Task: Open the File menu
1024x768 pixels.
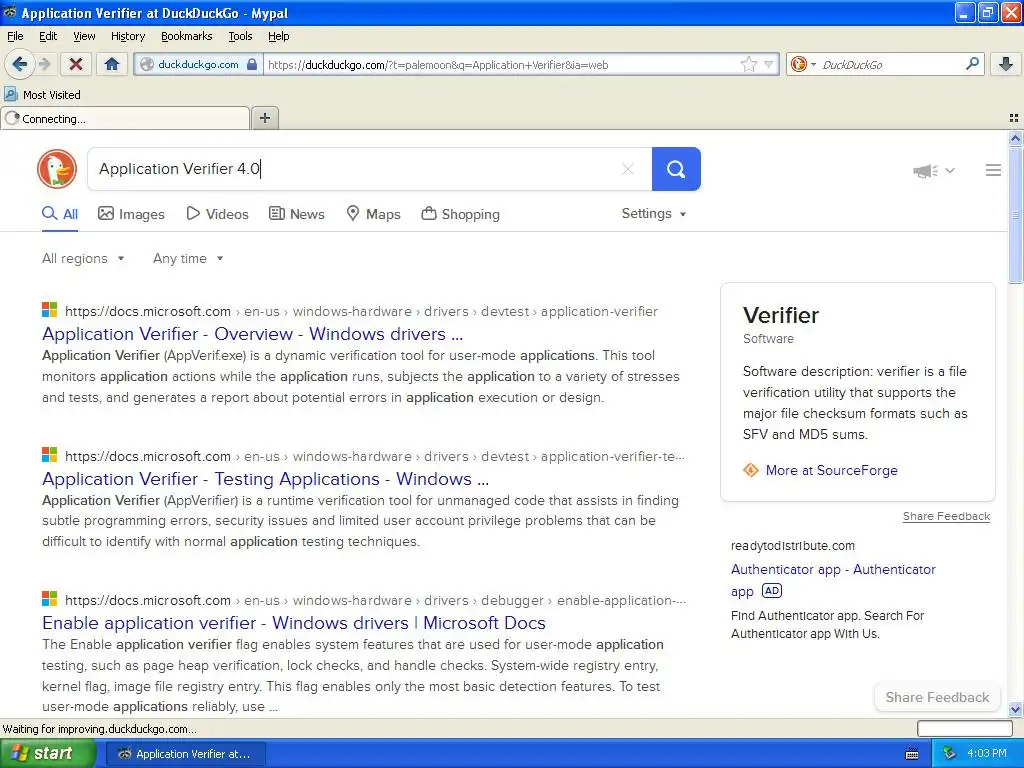Action: [15, 36]
